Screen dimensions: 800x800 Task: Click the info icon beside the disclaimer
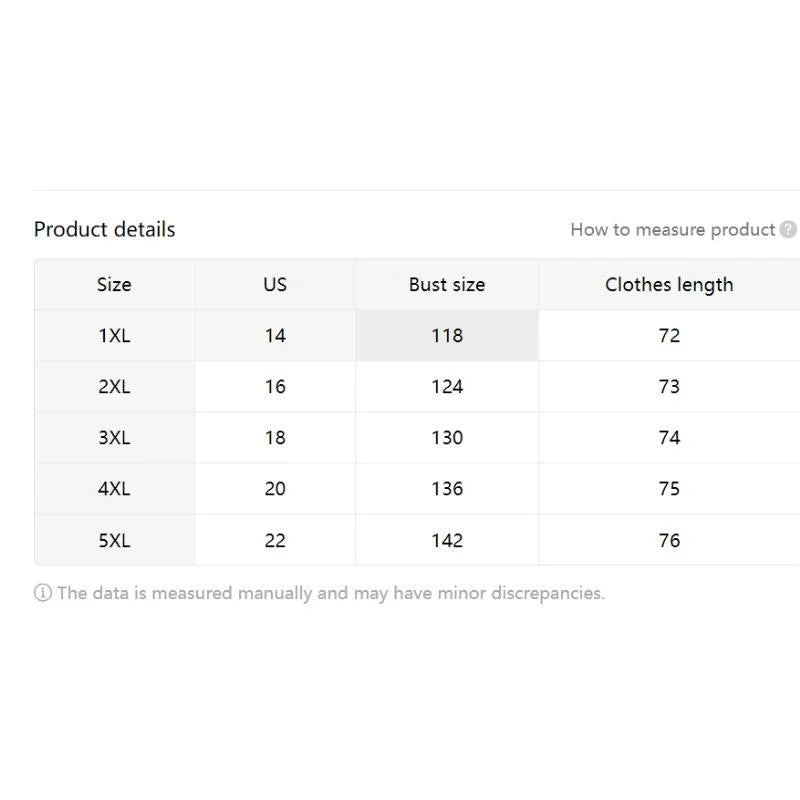[x=43, y=593]
